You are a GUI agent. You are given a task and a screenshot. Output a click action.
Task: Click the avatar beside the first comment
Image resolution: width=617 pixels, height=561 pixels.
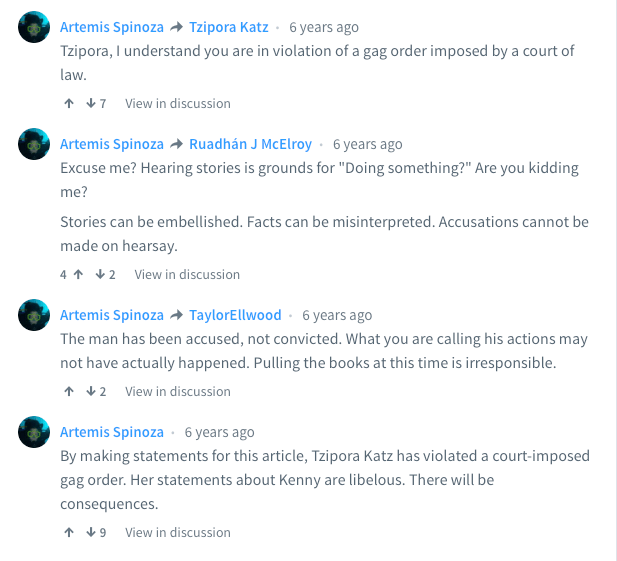tap(34, 28)
